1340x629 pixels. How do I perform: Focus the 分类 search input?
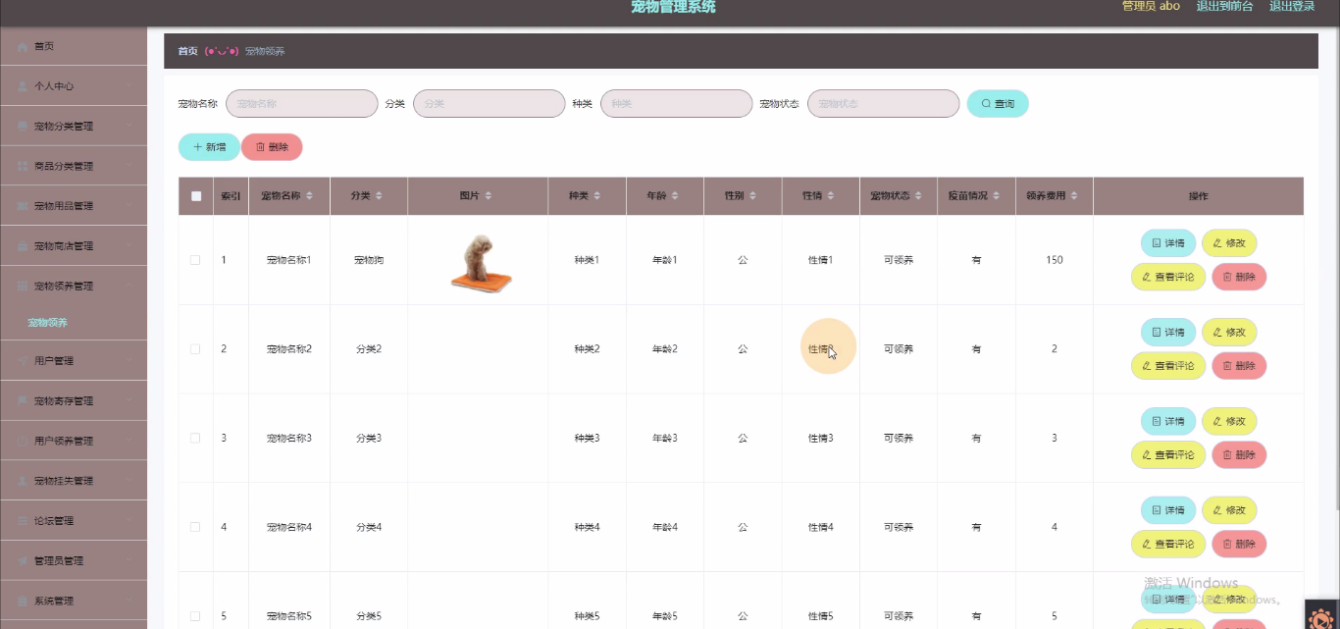point(489,103)
